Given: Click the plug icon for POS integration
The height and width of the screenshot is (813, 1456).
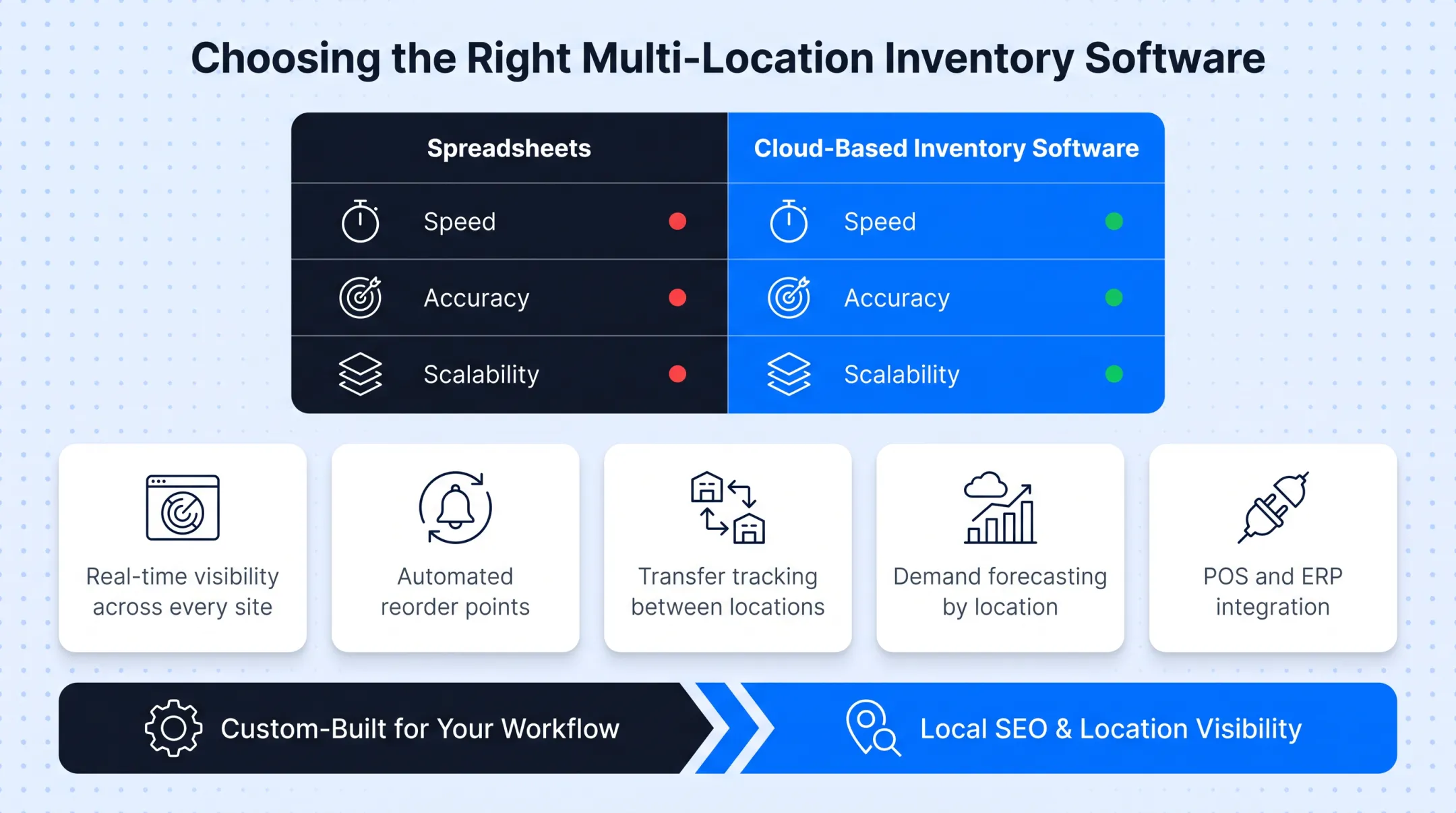Looking at the screenshot, I should click(x=1273, y=508).
